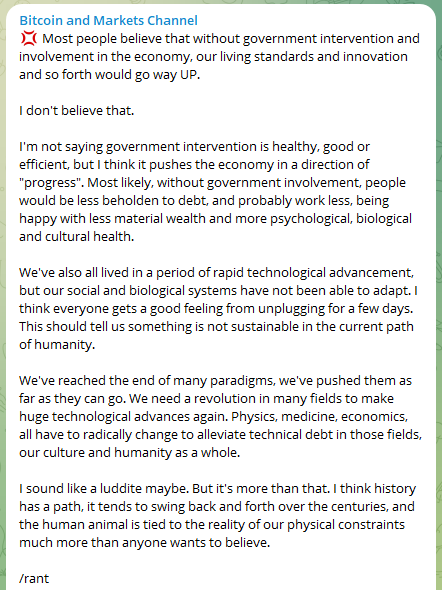Viewport: 442px width, 590px height.
Task: Click the phrase "our culture and humanity as a whole"
Action: [x=128, y=453]
